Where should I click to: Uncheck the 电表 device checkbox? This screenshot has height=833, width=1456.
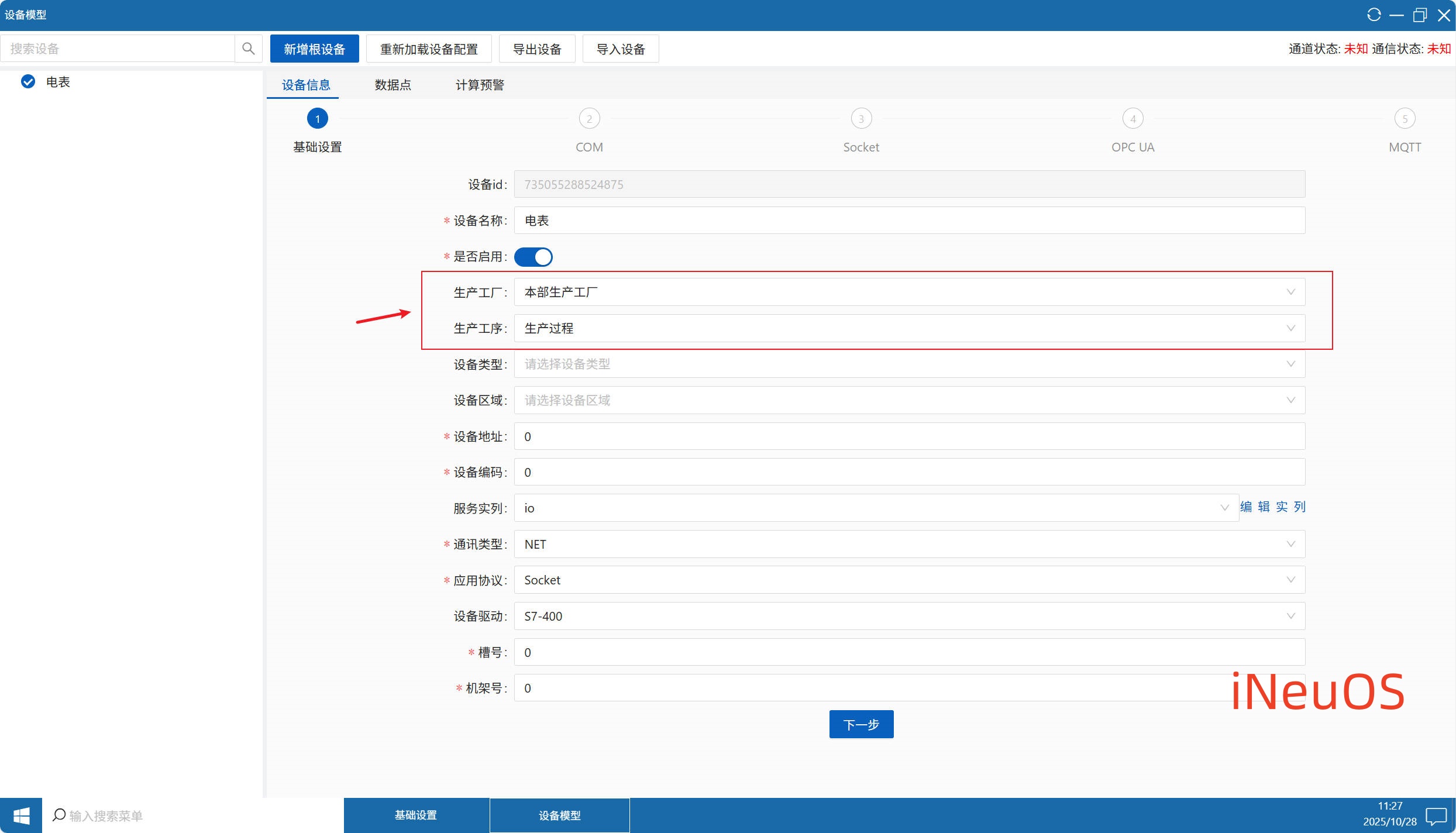[28, 82]
